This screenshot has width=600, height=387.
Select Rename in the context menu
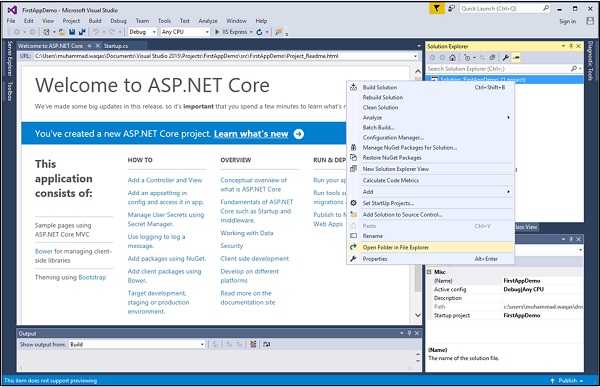pos(430,236)
